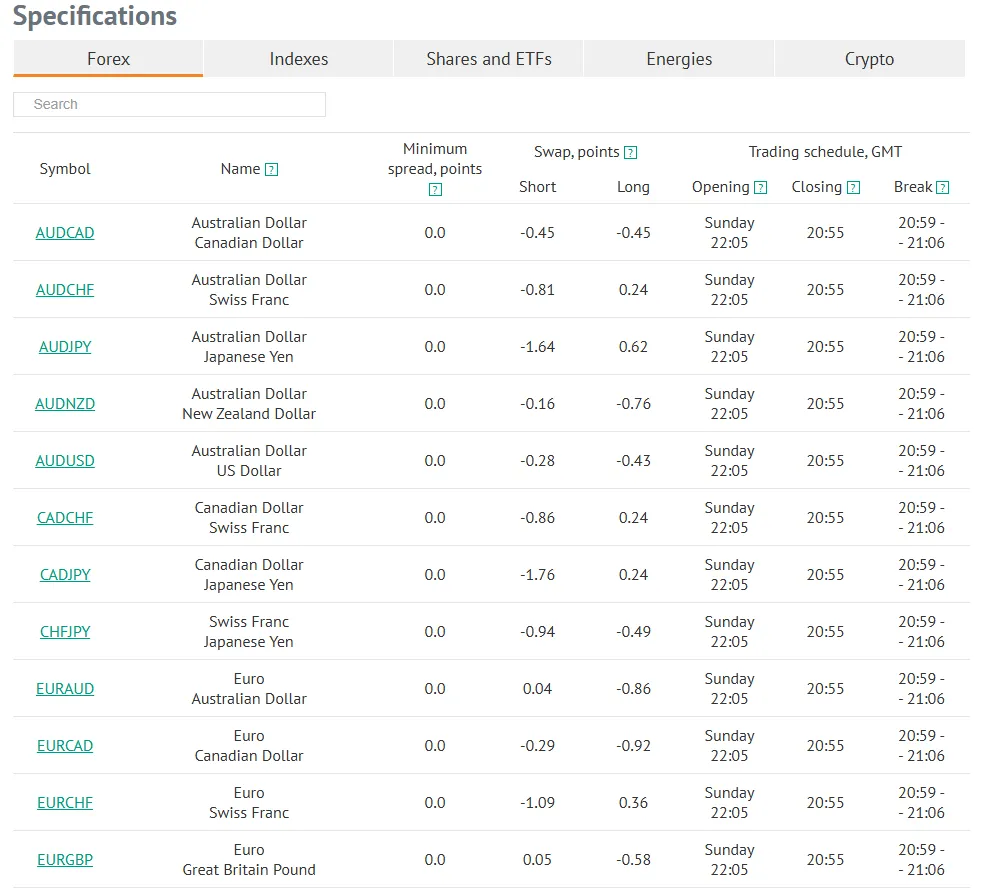Select the Energies tab
This screenshot has height=892, width=986.
[679, 59]
